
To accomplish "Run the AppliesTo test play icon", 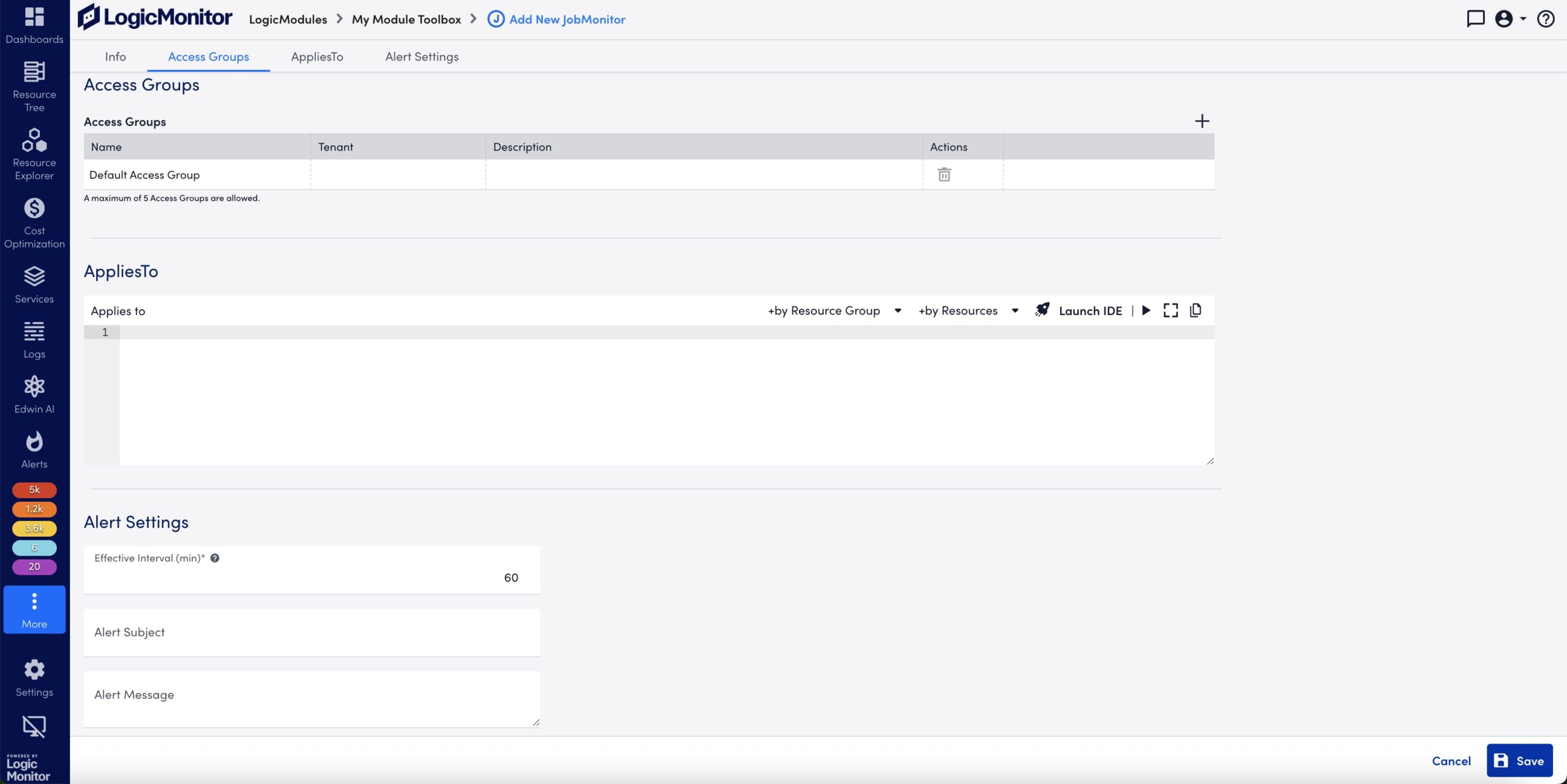I will pos(1146,310).
